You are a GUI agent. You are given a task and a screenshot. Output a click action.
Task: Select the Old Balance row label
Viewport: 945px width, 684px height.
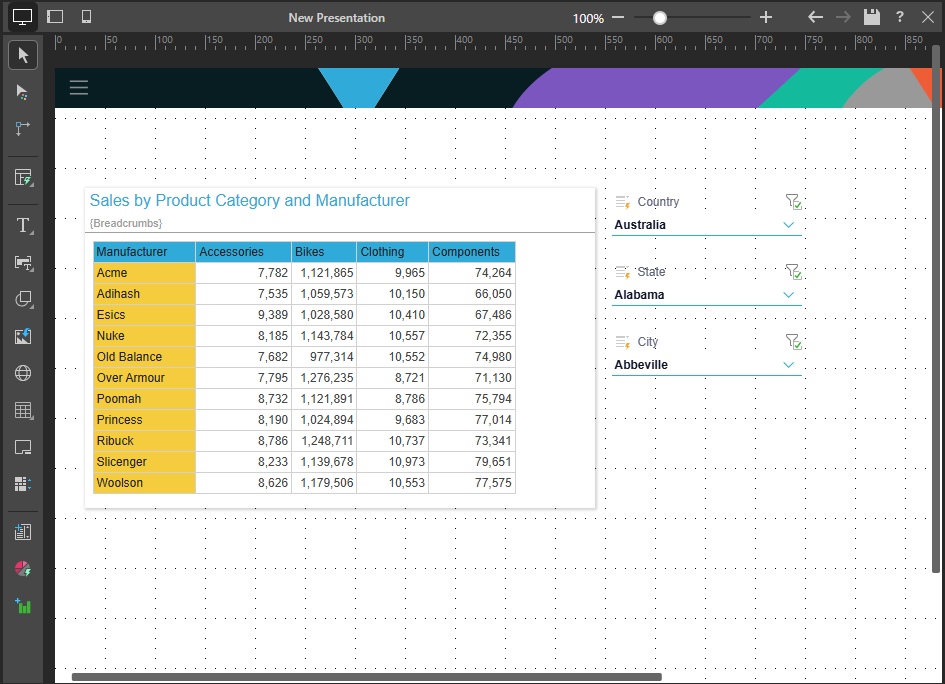tap(145, 357)
